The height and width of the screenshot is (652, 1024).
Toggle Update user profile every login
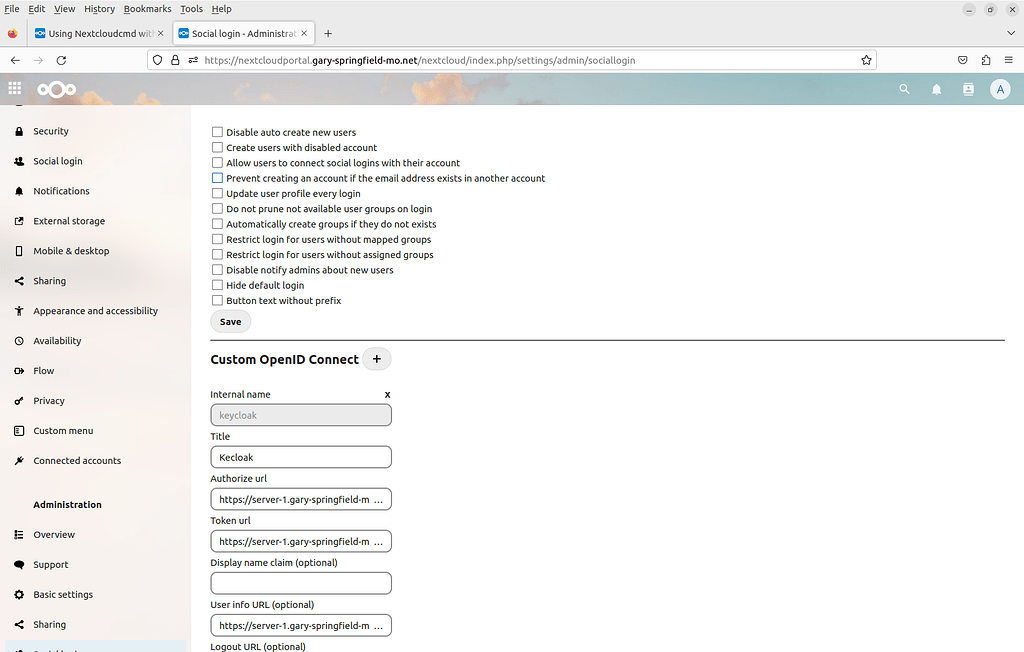[x=217, y=194]
